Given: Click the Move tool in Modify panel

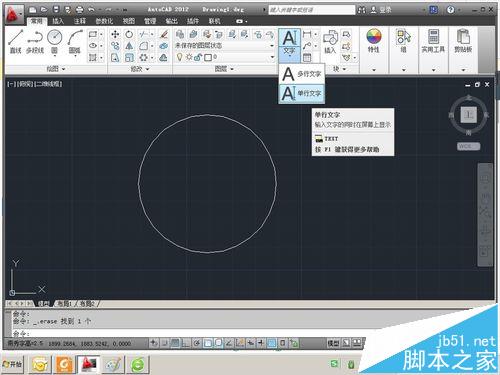Looking at the screenshot, I should [x=115, y=34].
